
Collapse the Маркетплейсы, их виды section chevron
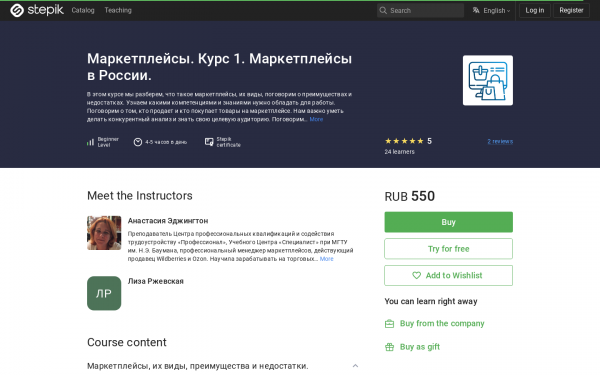pos(355,366)
